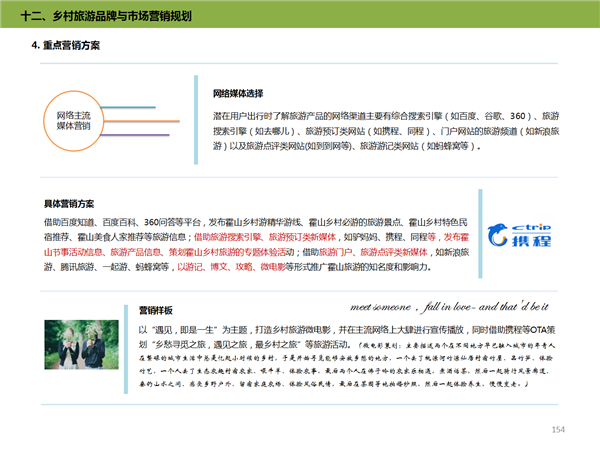Select the orange circle labeled 网络主流媒体营销
Viewport: 600px width, 450px height.
tap(72, 122)
